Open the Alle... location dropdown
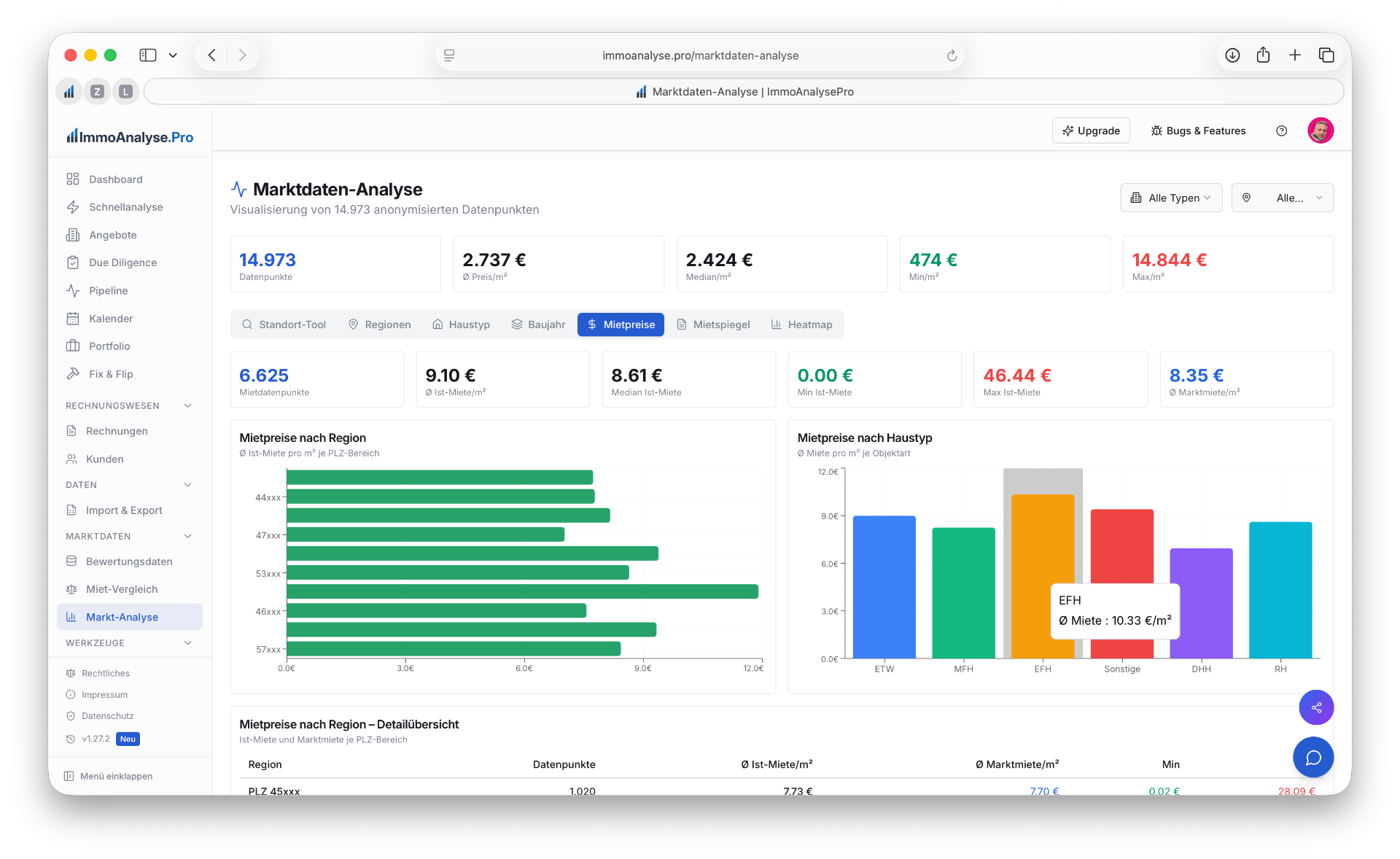The height and width of the screenshot is (859, 1400). point(1283,198)
